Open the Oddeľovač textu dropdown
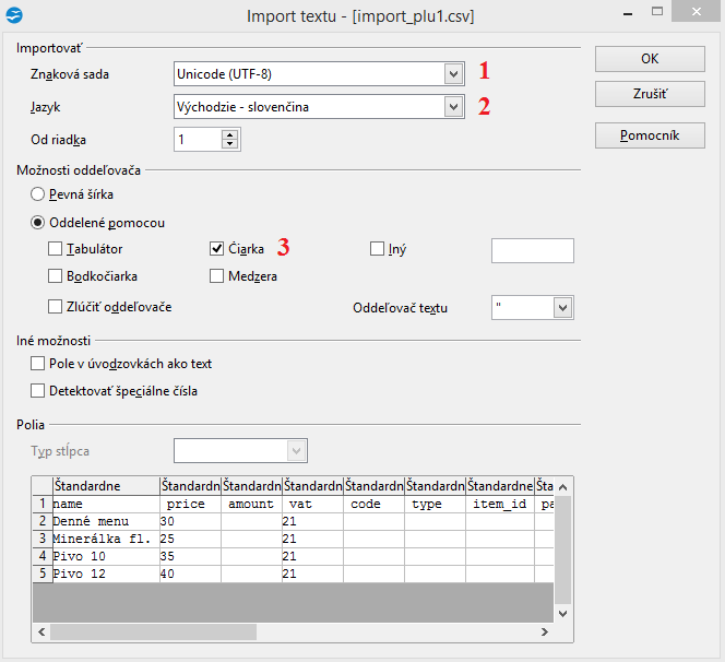The image size is (725, 662). tap(563, 307)
